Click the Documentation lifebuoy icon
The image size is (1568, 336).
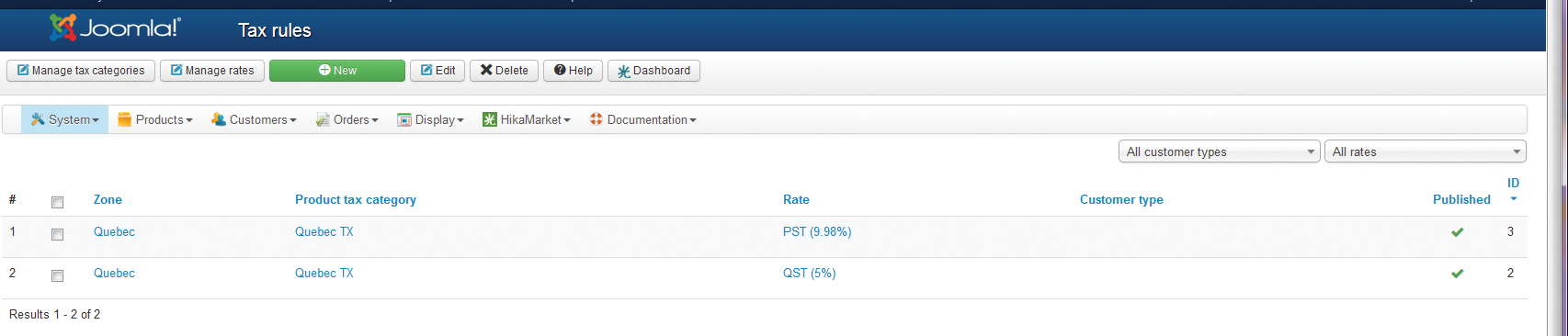pos(597,119)
